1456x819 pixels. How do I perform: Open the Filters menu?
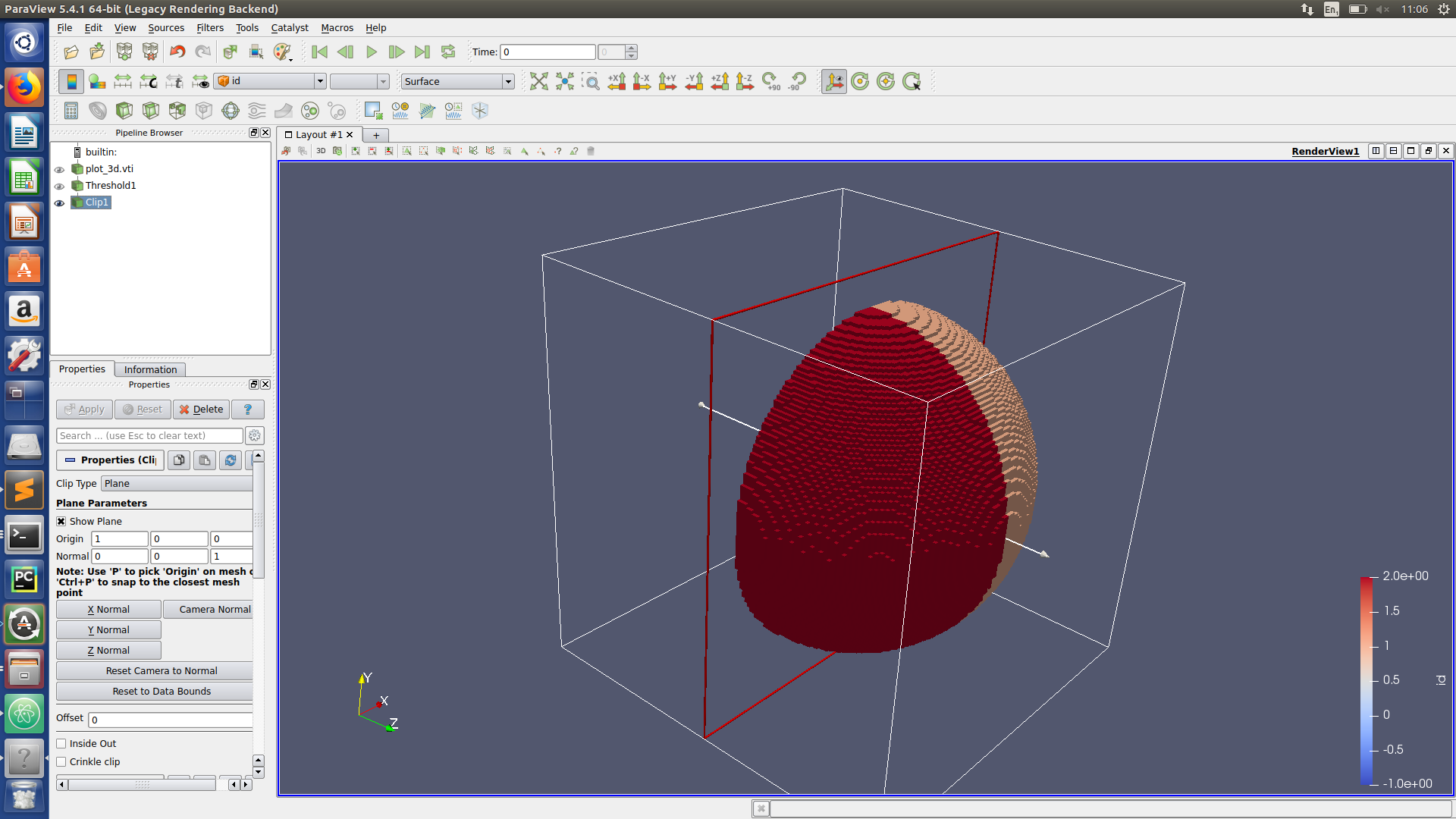click(x=209, y=28)
